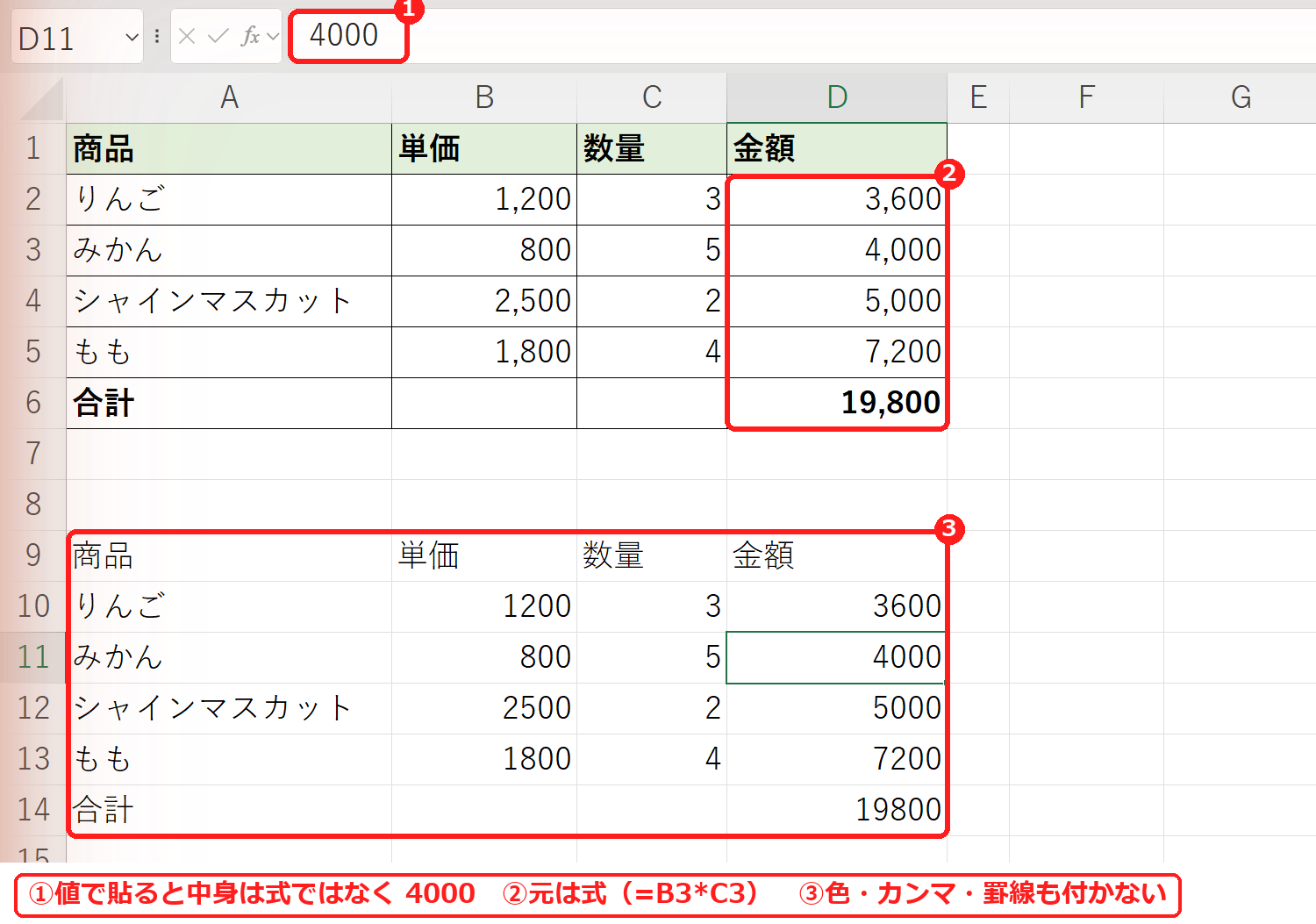The height and width of the screenshot is (924, 1316).
Task: Click cell showing 7,200
Action: 837,352
